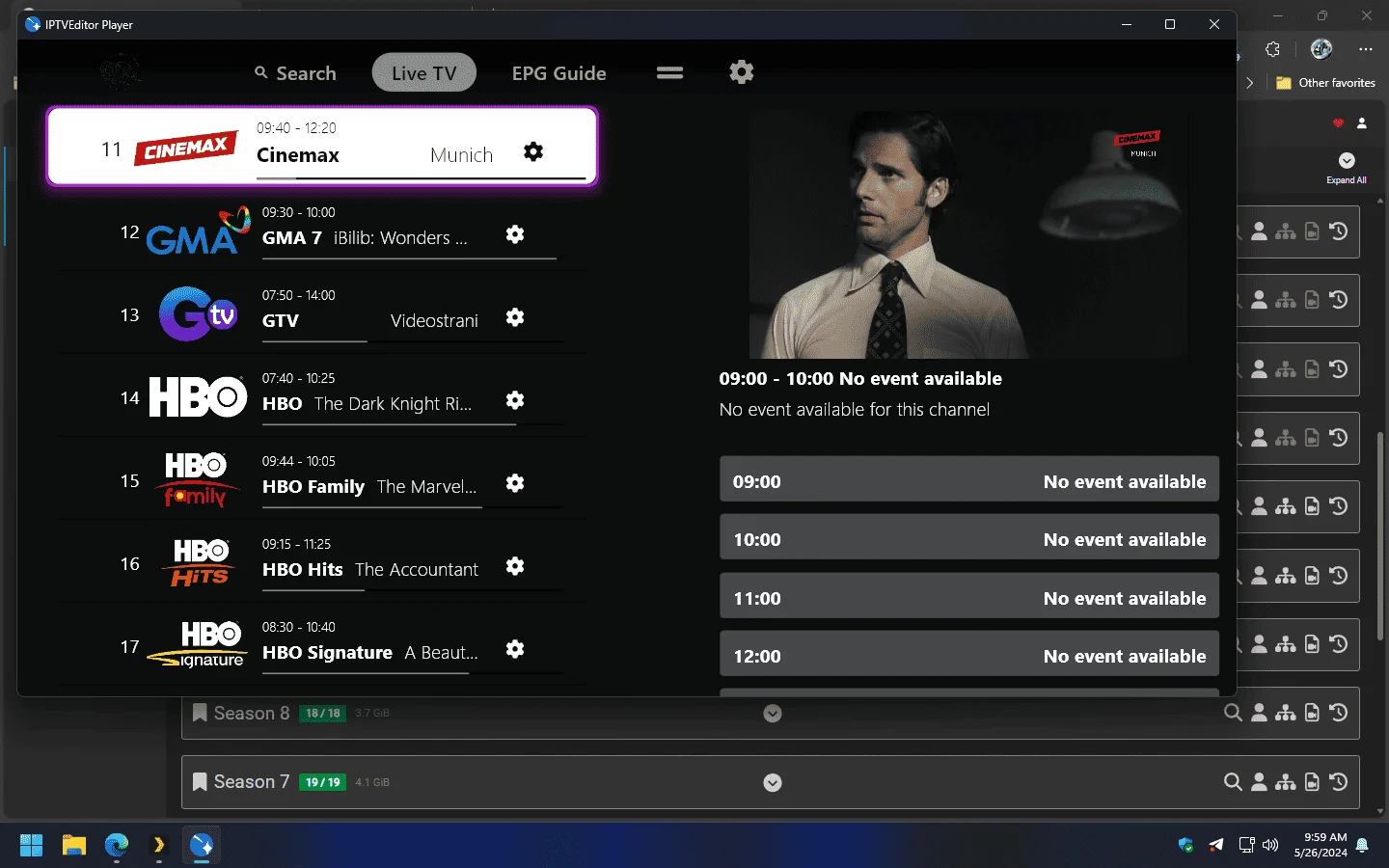Click the magnifier icon in Season 8 row
Image resolution: width=1389 pixels, height=868 pixels.
[1233, 713]
